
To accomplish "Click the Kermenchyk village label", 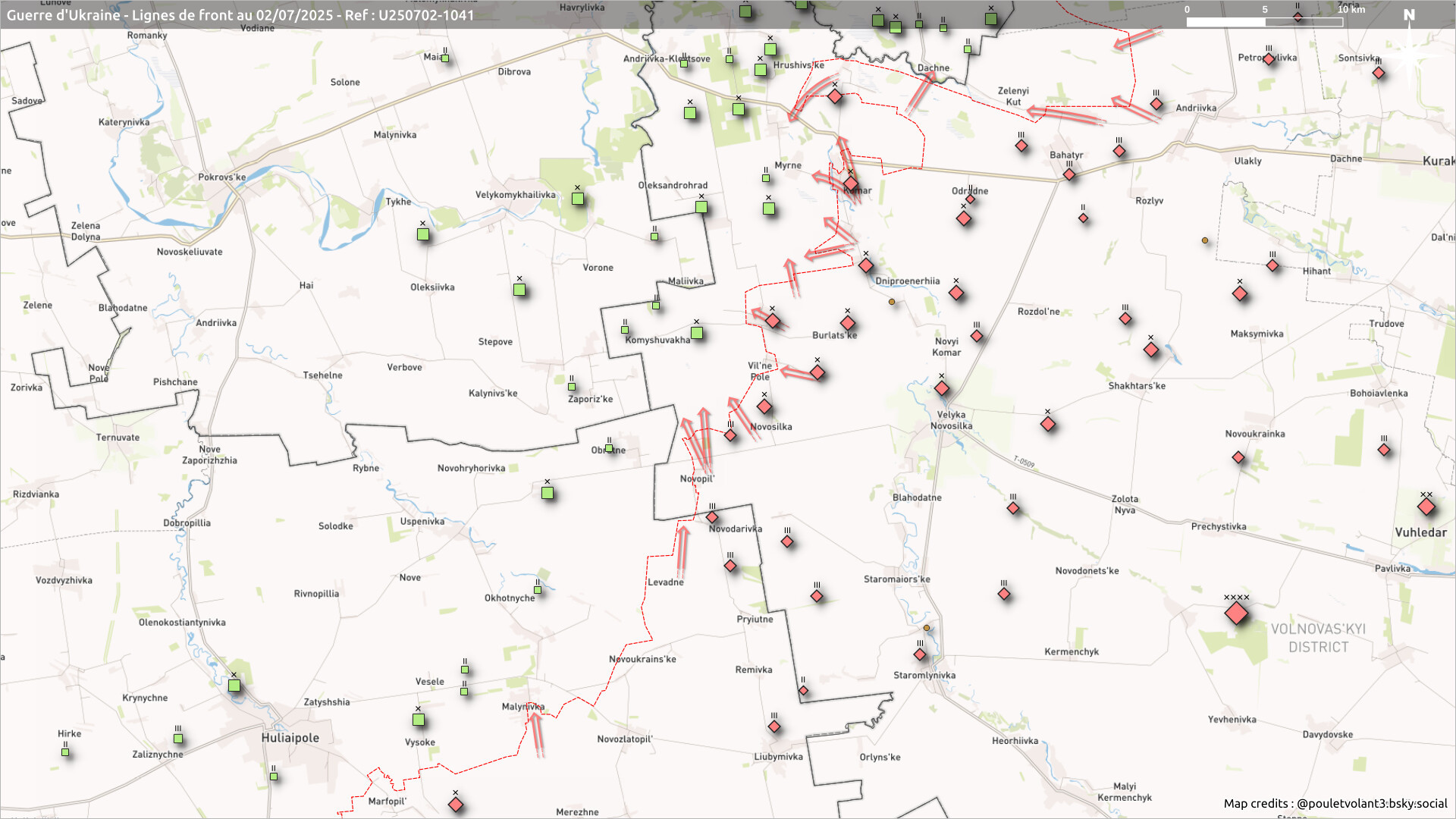I will (1072, 652).
